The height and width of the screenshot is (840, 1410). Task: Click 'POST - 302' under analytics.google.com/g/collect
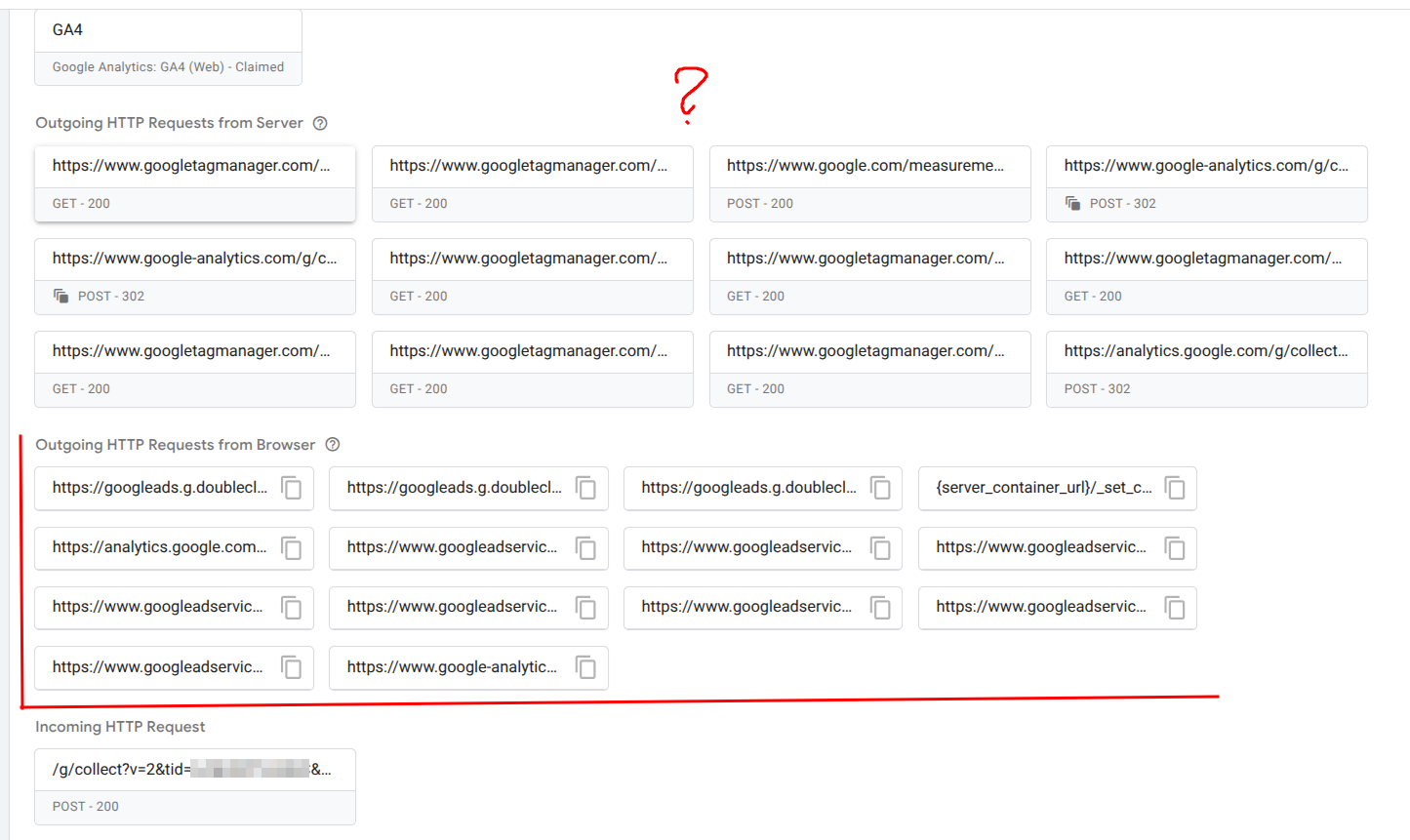[x=1097, y=389]
